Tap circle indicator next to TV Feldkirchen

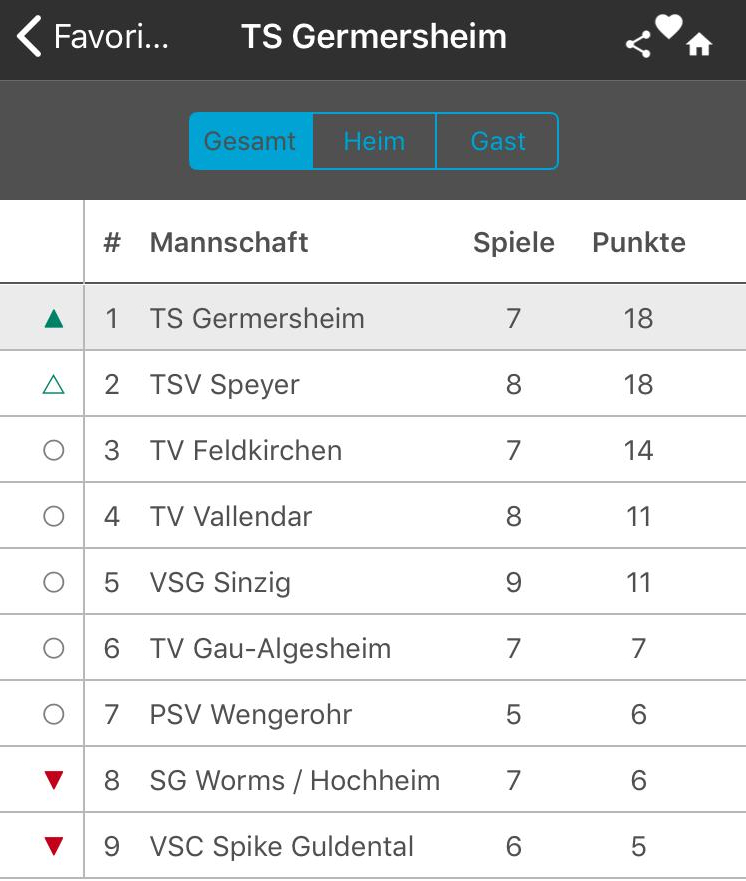pyautogui.click(x=53, y=450)
